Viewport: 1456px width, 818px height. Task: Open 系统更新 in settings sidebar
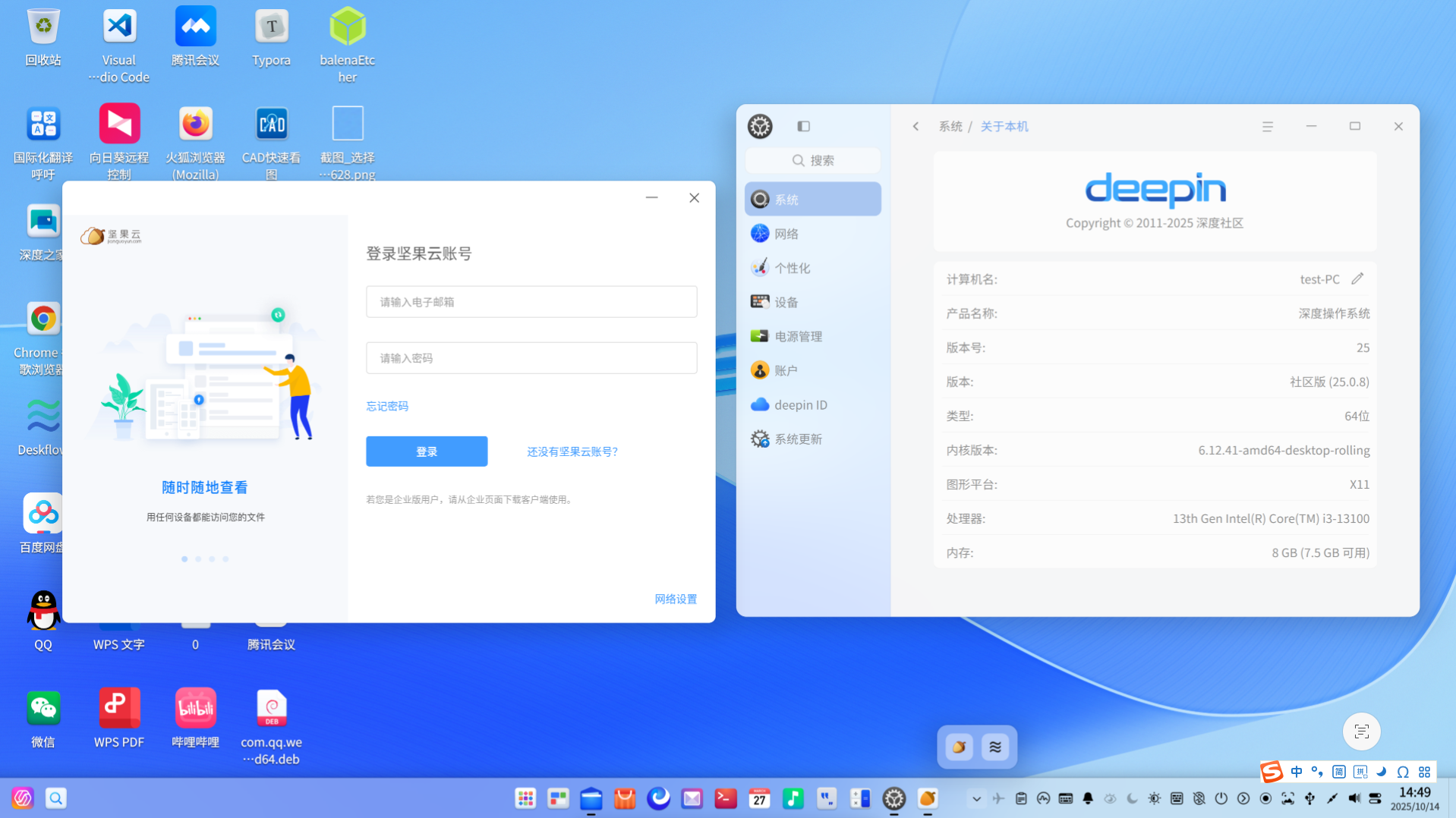(812, 439)
